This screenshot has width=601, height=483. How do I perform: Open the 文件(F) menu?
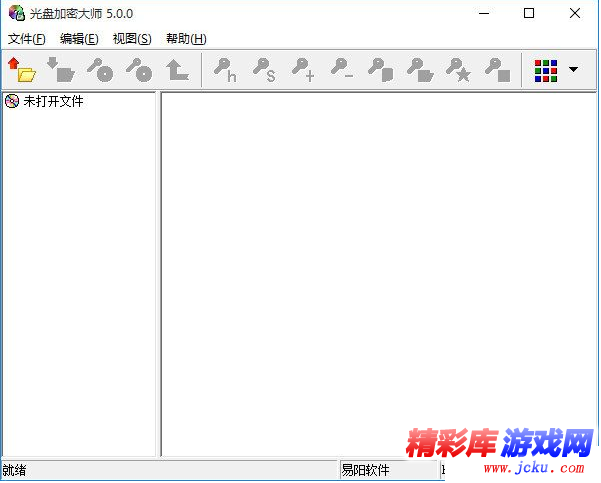coord(27,39)
